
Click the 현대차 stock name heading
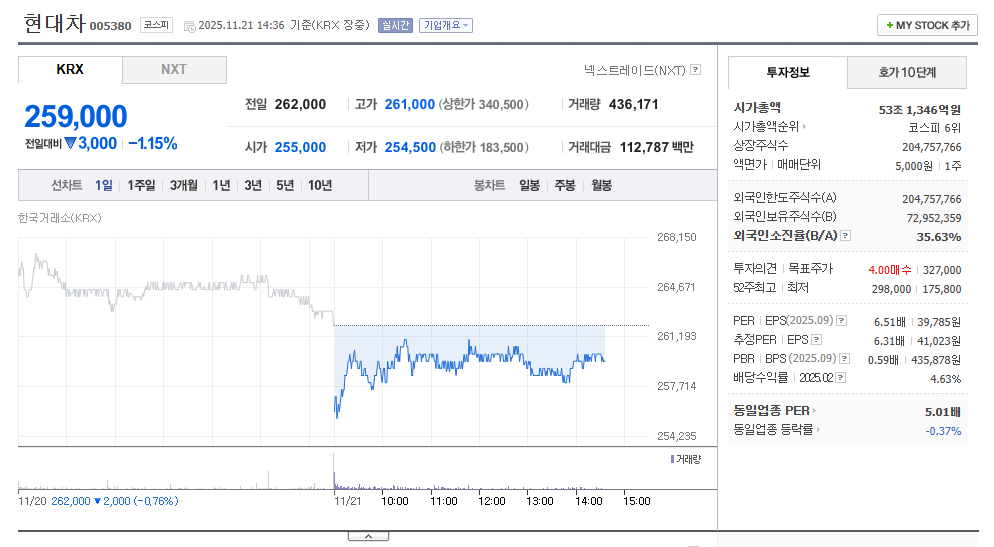click(54, 23)
